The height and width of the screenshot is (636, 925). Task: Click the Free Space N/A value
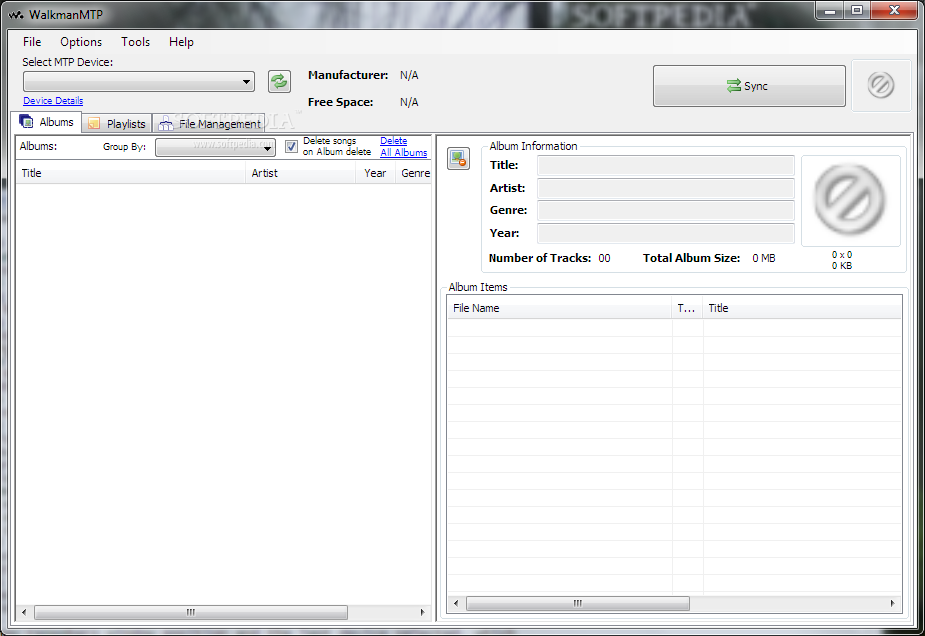coord(409,102)
